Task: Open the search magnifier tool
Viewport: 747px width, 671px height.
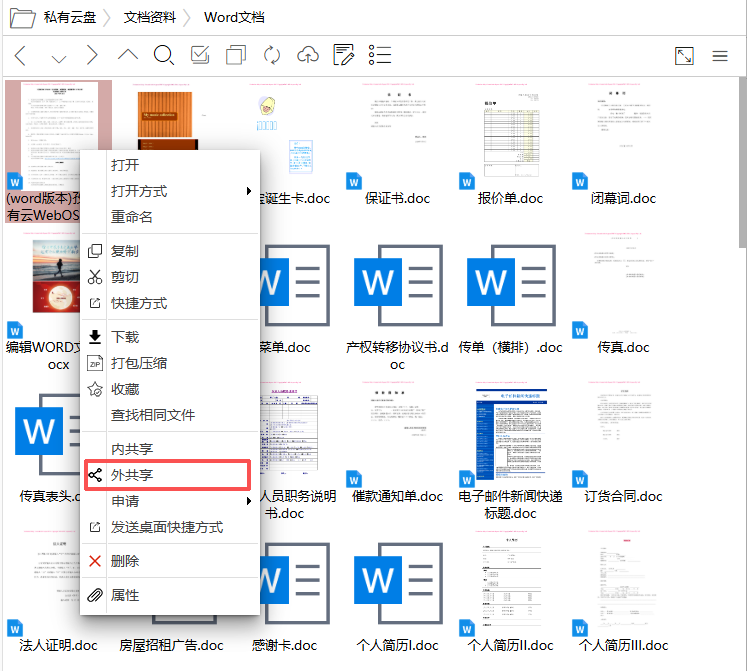Action: coord(163,55)
